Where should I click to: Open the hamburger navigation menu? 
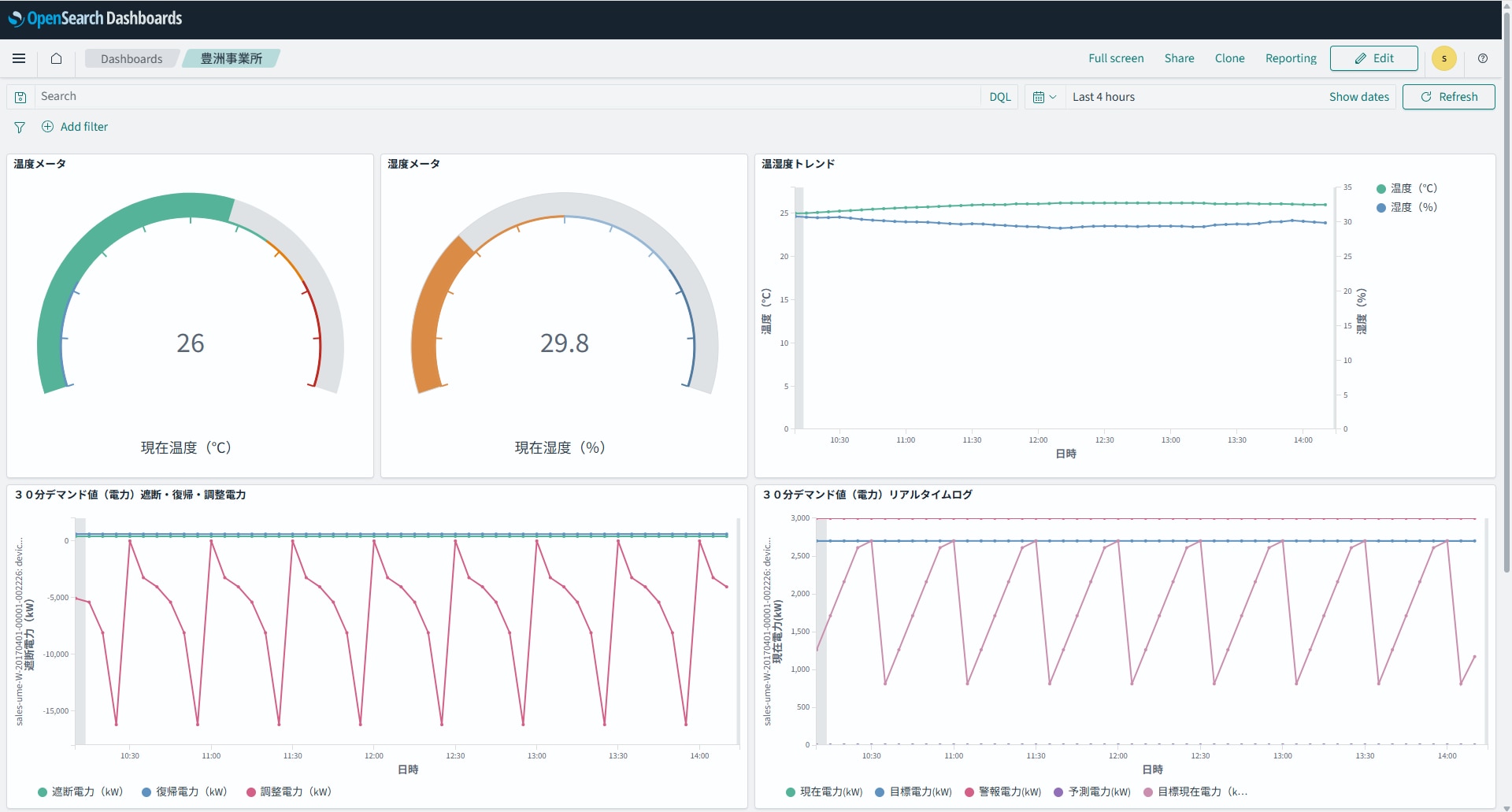tap(19, 58)
